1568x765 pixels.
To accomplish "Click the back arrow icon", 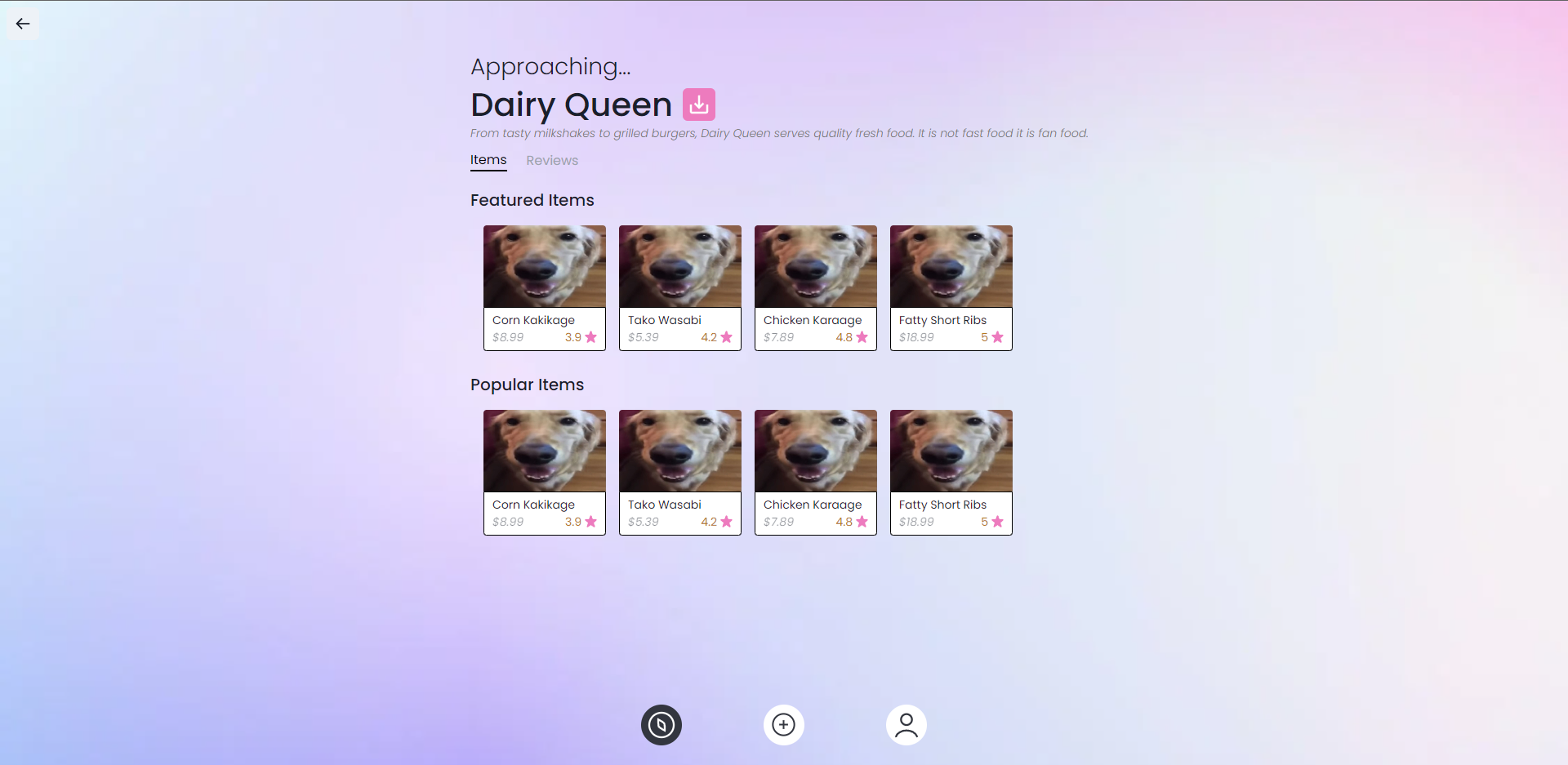I will pos(23,24).
